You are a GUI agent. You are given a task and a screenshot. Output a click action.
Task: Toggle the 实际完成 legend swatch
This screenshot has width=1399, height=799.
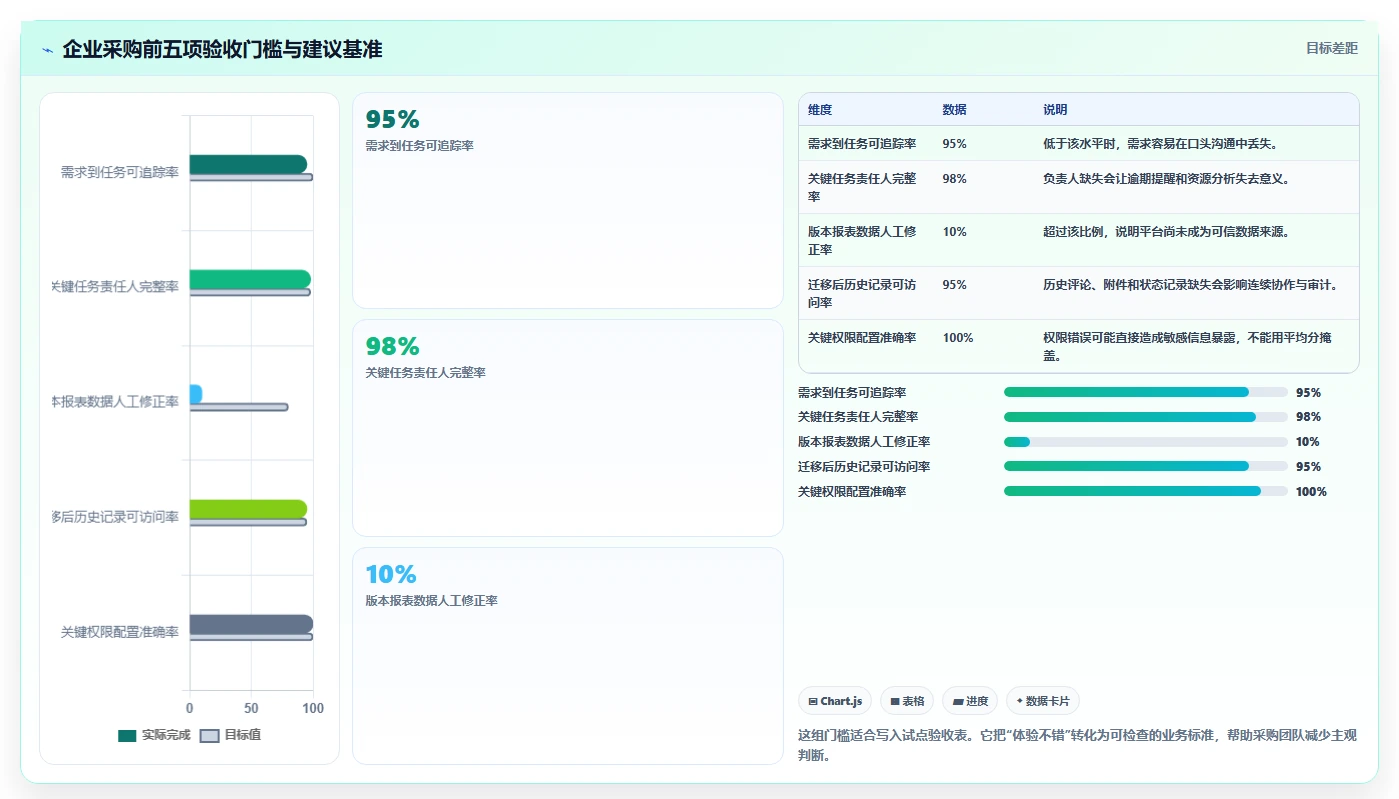click(127, 735)
